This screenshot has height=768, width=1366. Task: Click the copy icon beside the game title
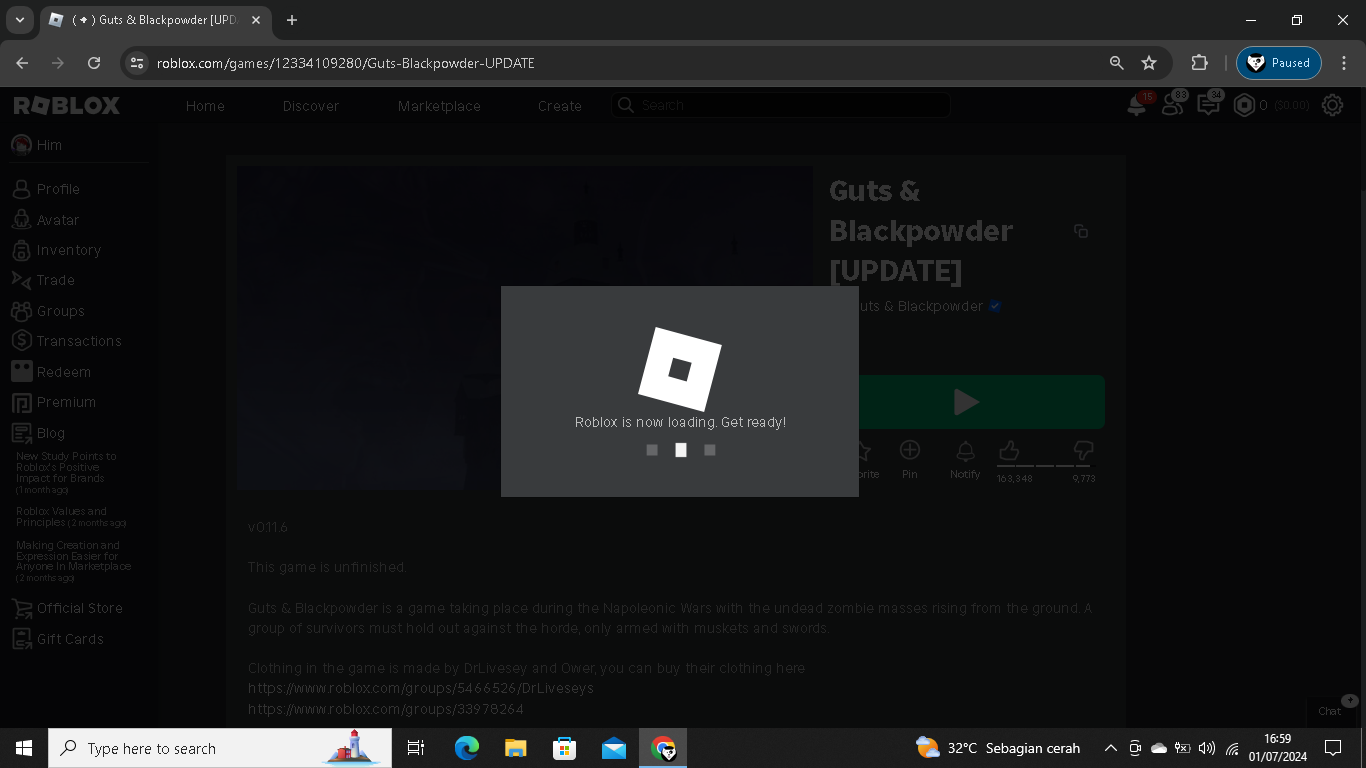click(1081, 231)
